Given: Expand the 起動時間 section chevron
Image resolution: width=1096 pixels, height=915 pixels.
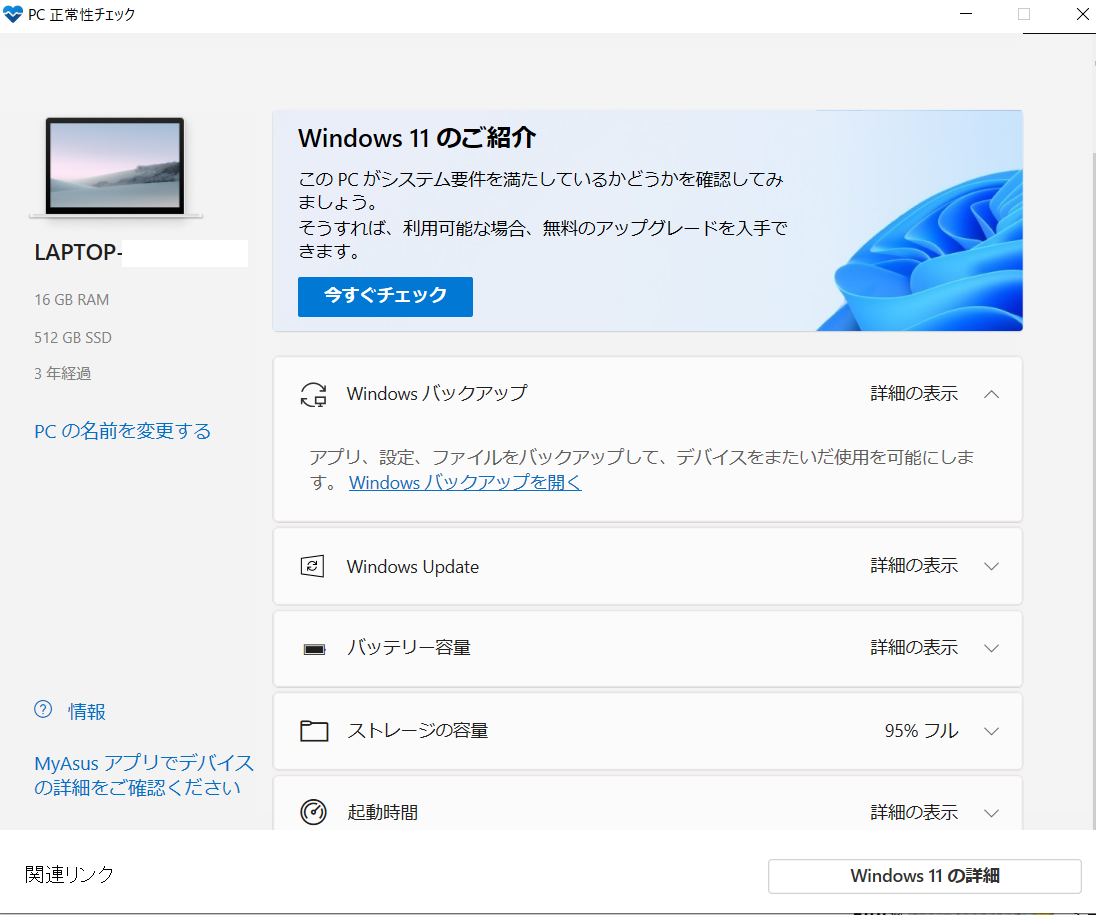Looking at the screenshot, I should click(x=991, y=813).
